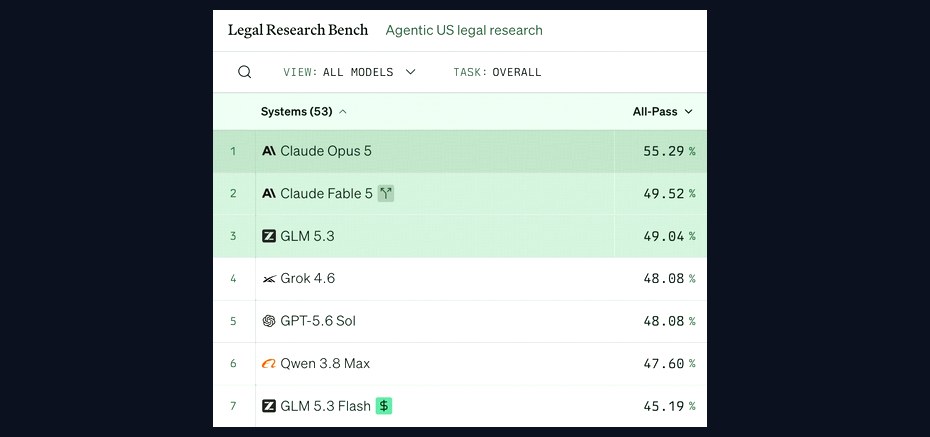Select the GPT-5.6 Sol entry
This screenshot has width=930, height=437.
(318, 321)
